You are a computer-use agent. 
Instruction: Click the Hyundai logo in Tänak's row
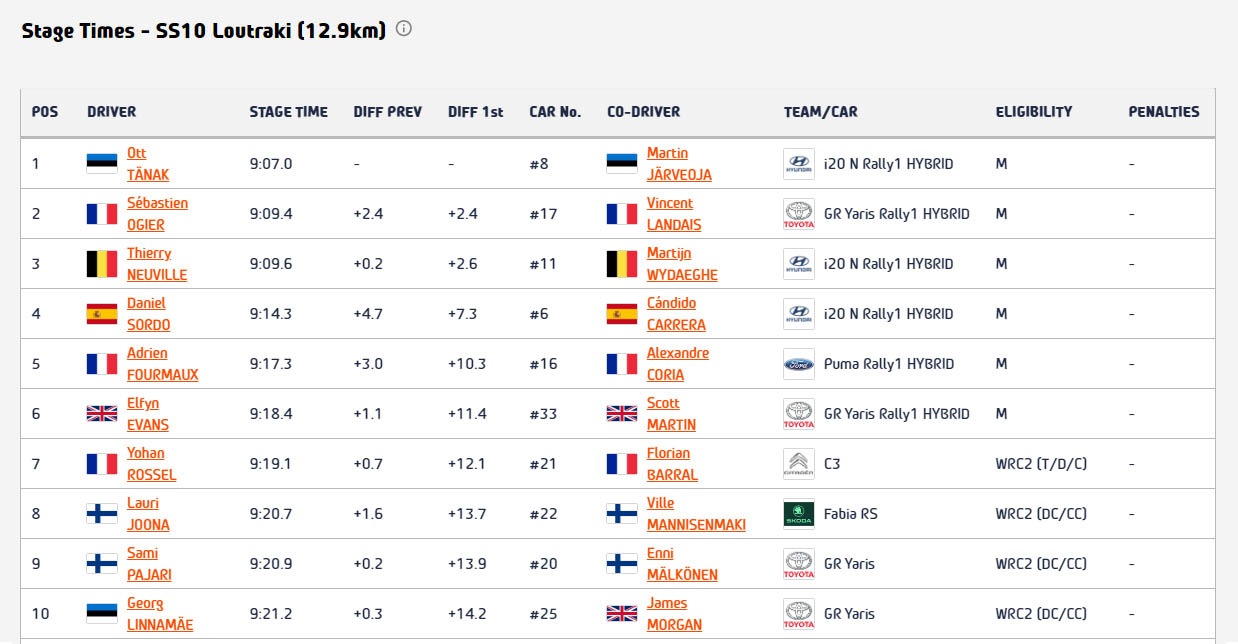798,164
